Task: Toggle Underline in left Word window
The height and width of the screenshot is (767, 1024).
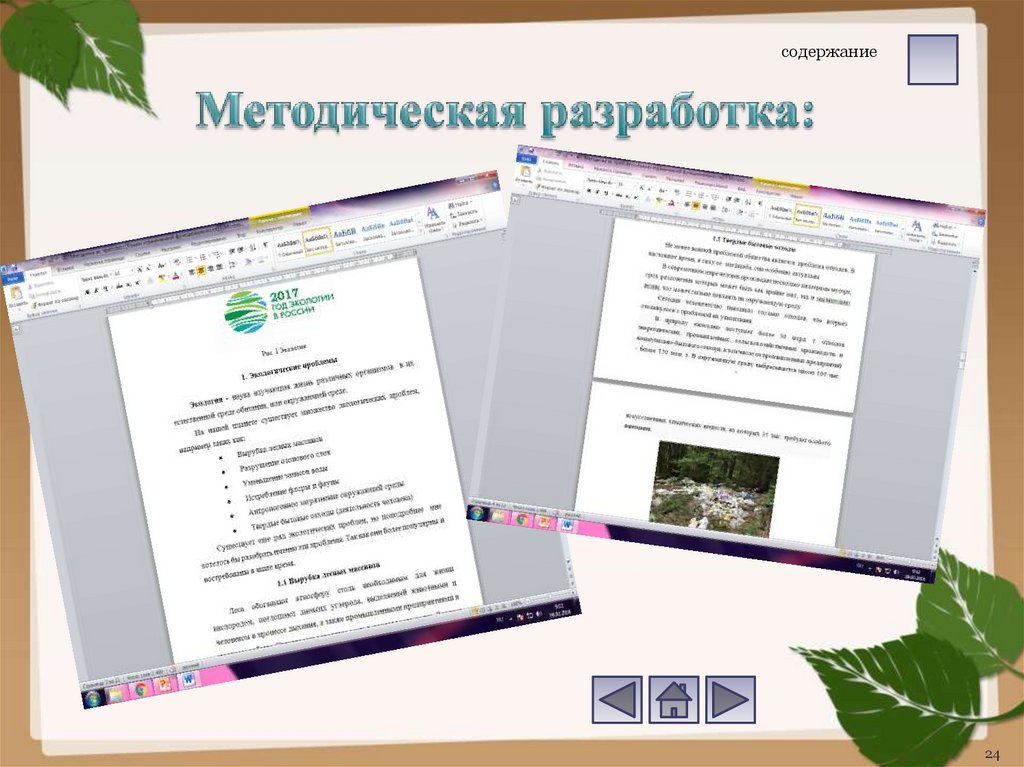Action: pyautogui.click(x=105, y=289)
